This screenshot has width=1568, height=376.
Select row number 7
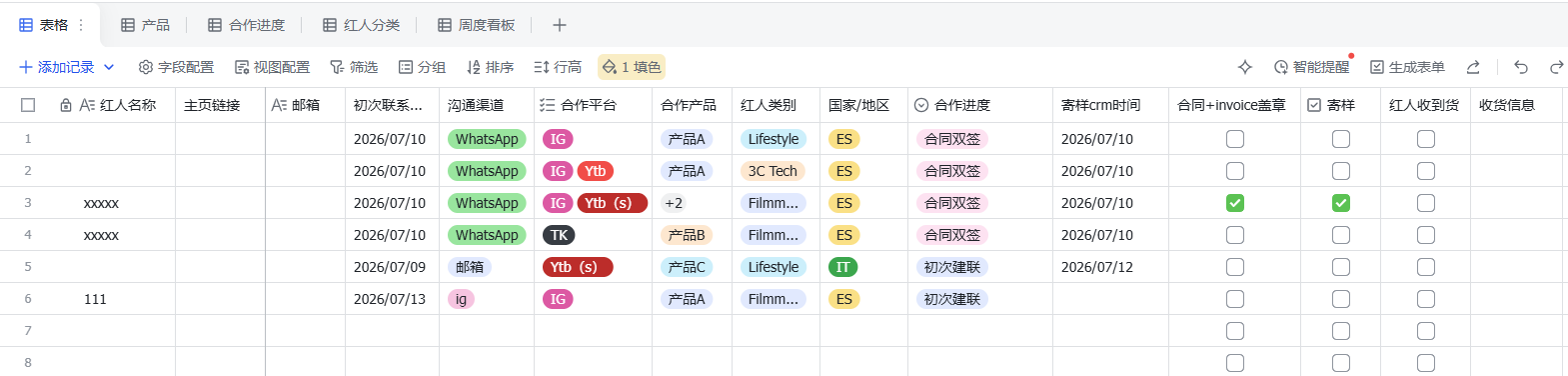(28, 331)
